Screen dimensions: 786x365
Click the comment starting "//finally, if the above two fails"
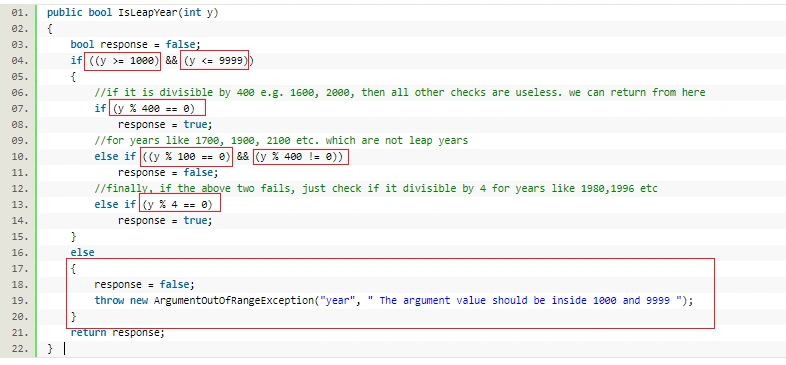[x=376, y=189]
